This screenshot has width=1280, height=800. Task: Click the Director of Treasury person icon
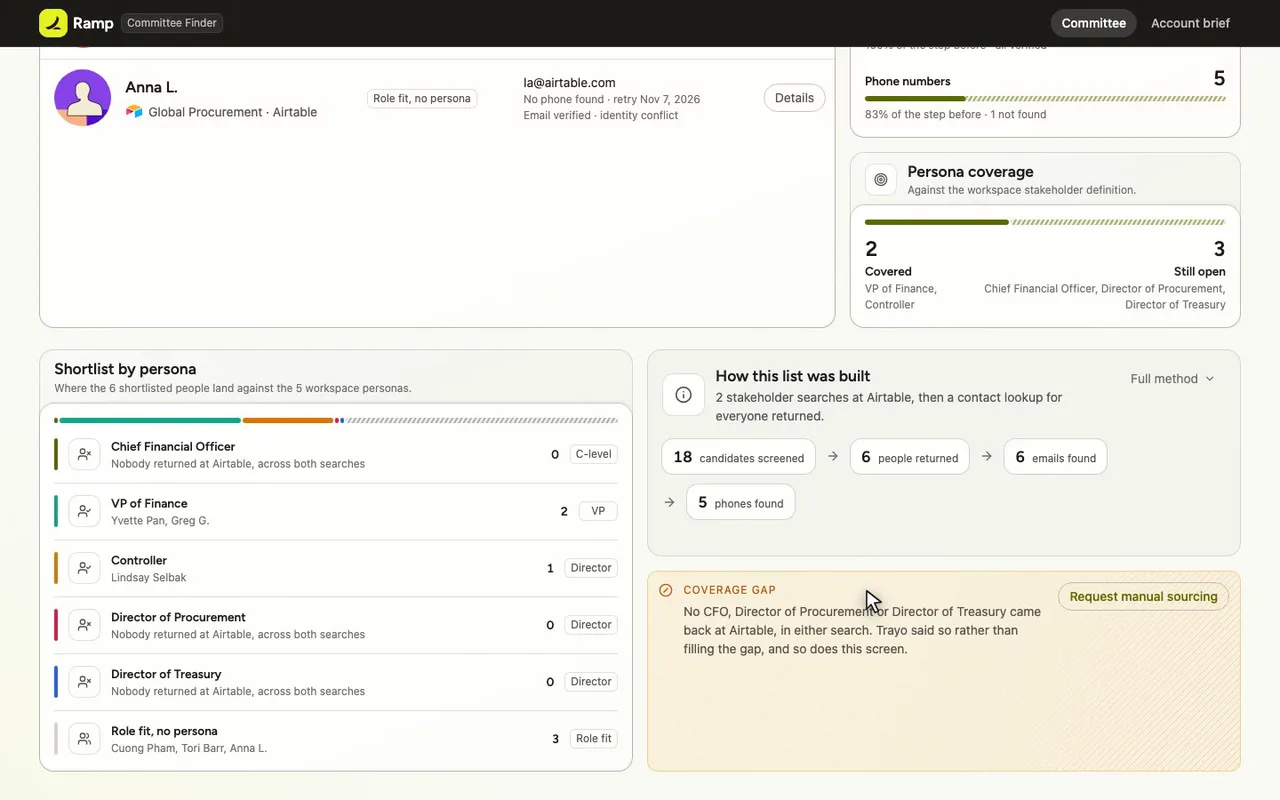[85, 682]
